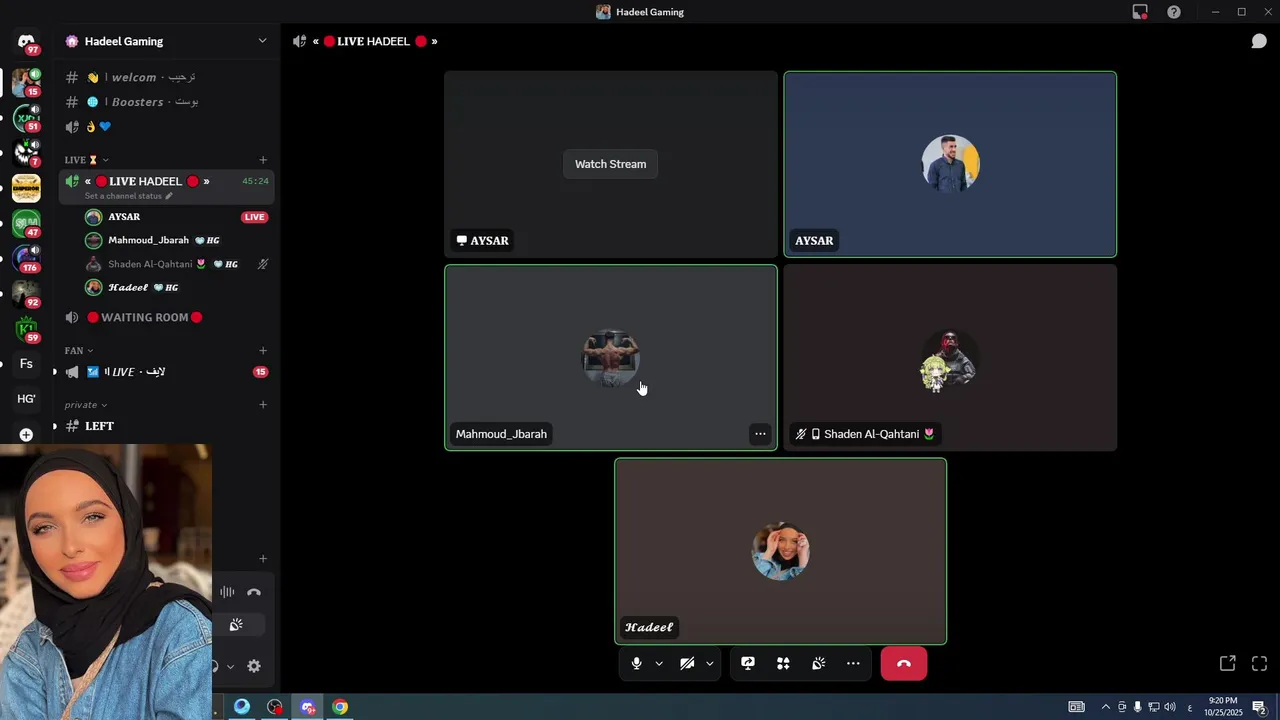Image resolution: width=1280 pixels, height=720 pixels.
Task: Share your screen
Action: click(x=748, y=663)
